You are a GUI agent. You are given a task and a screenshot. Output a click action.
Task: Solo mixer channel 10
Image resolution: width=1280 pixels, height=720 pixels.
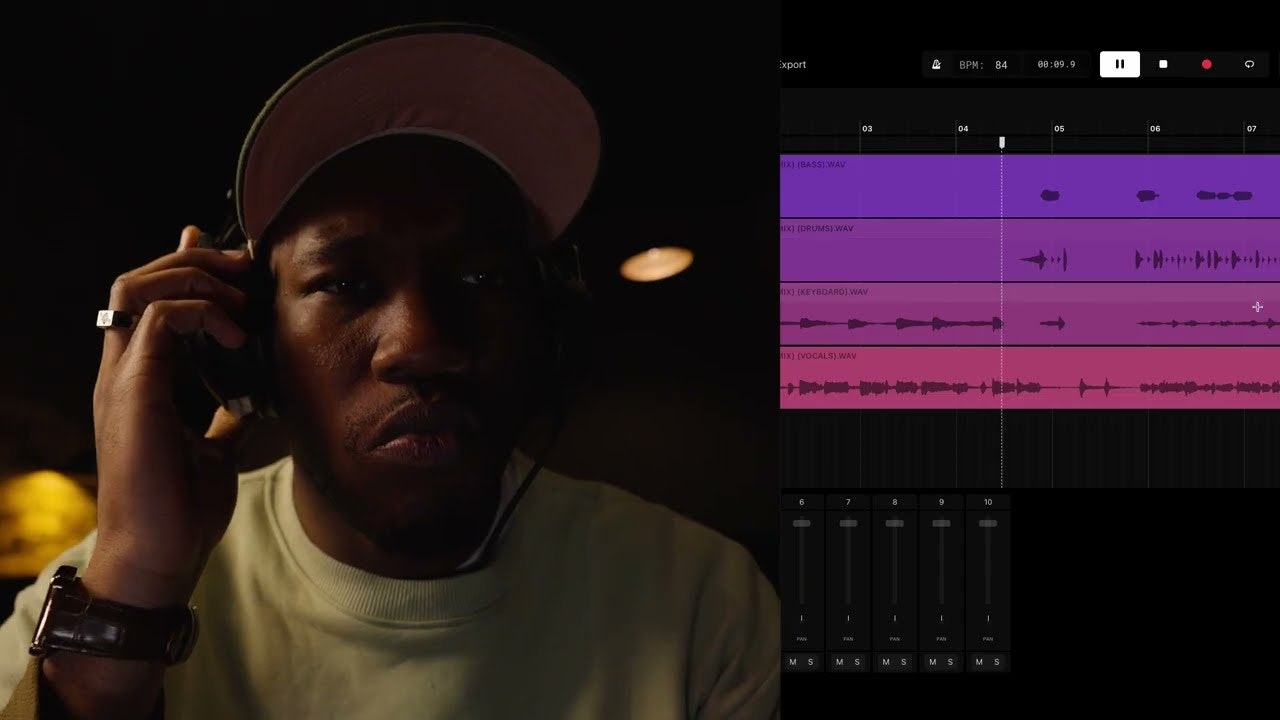(996, 662)
